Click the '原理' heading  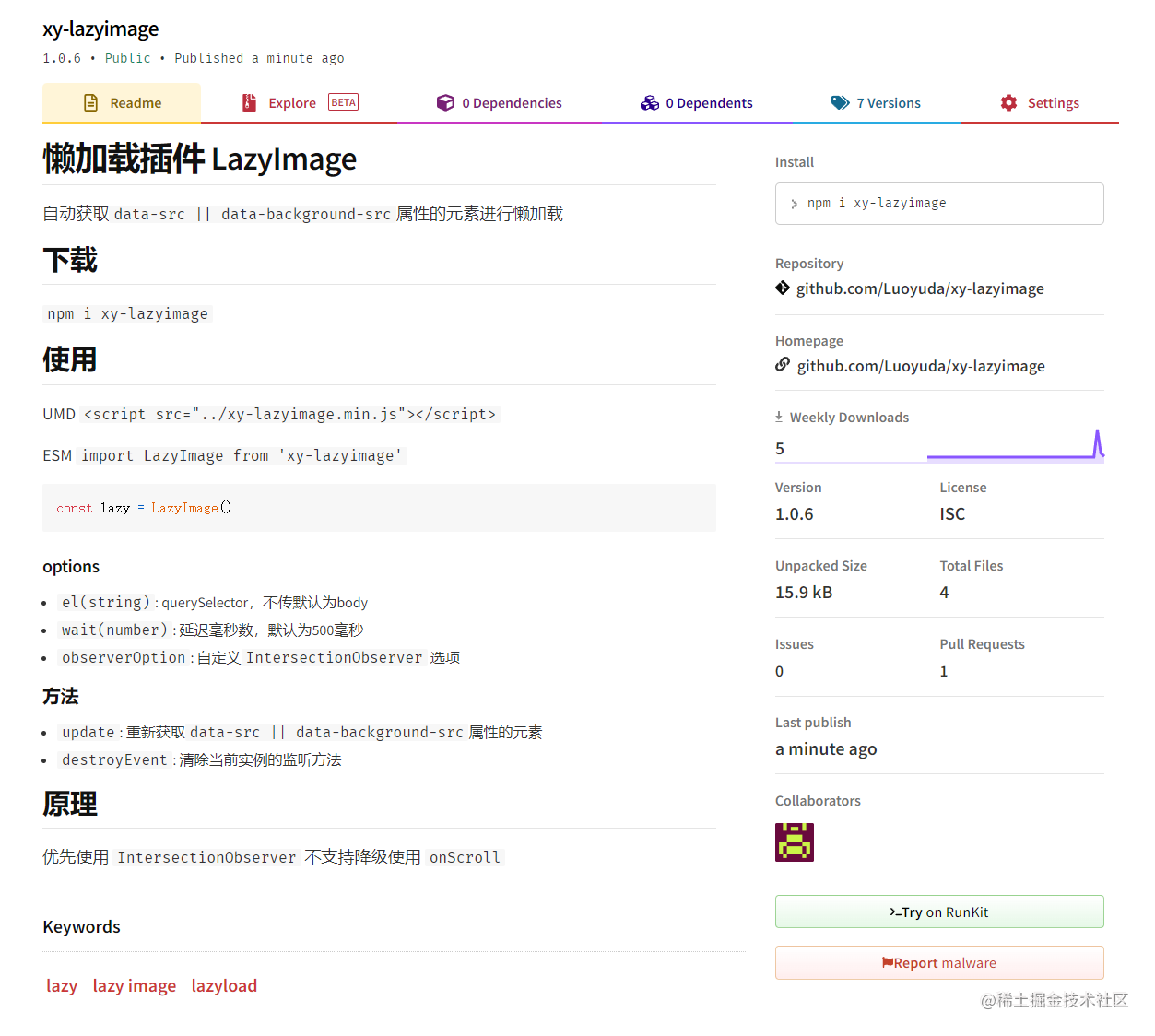(x=70, y=804)
